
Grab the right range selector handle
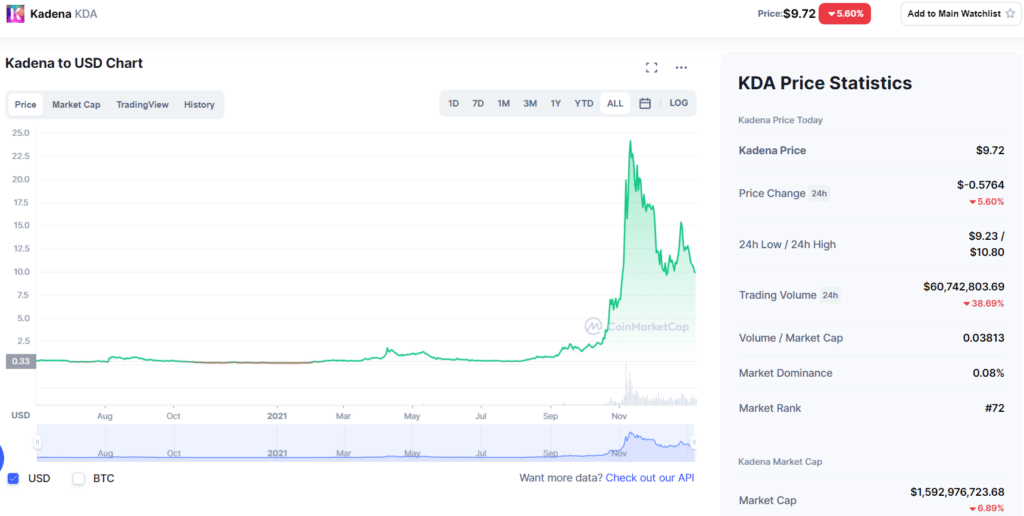coord(693,442)
